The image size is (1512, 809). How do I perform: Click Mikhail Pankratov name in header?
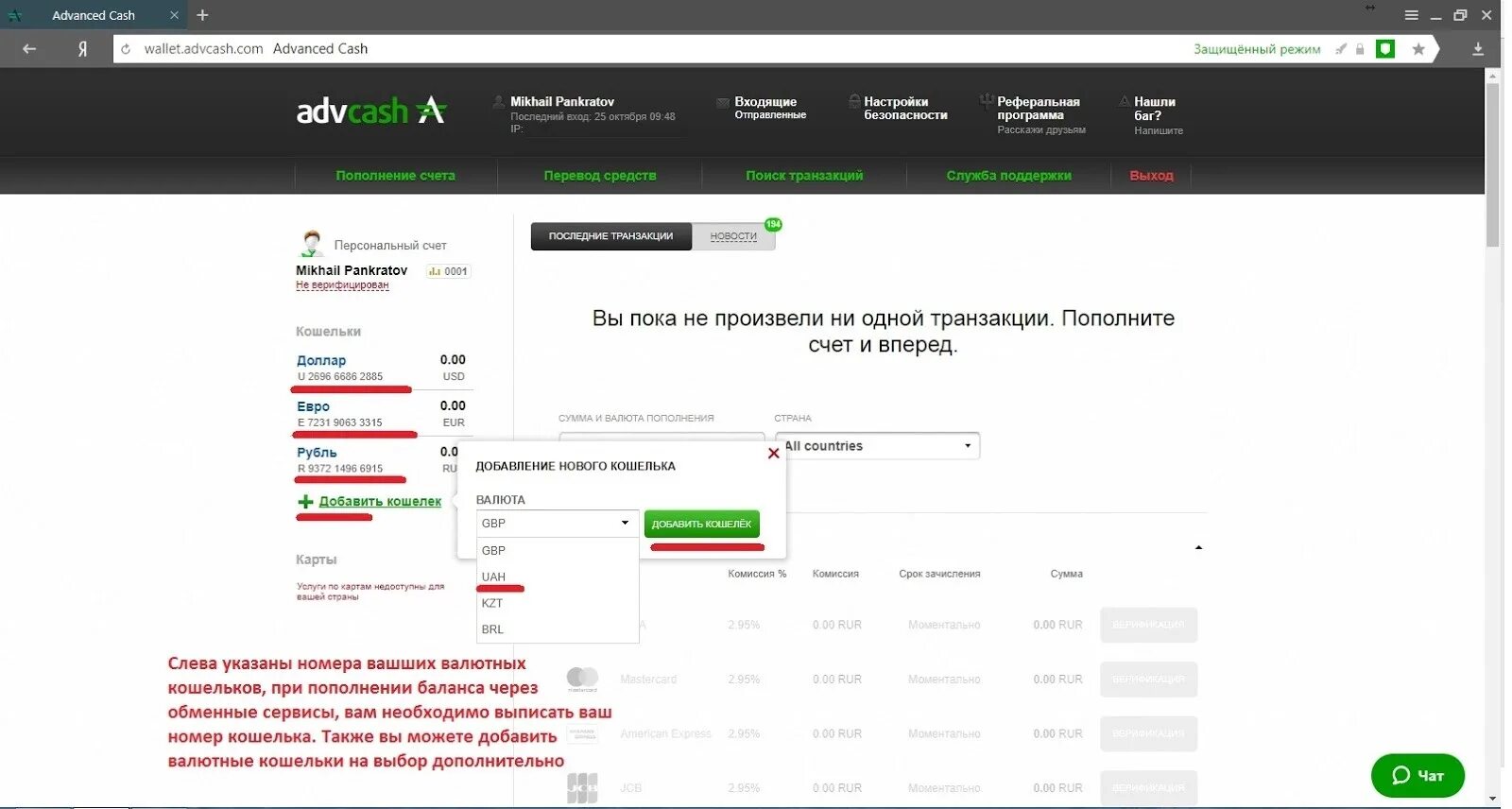(562, 102)
